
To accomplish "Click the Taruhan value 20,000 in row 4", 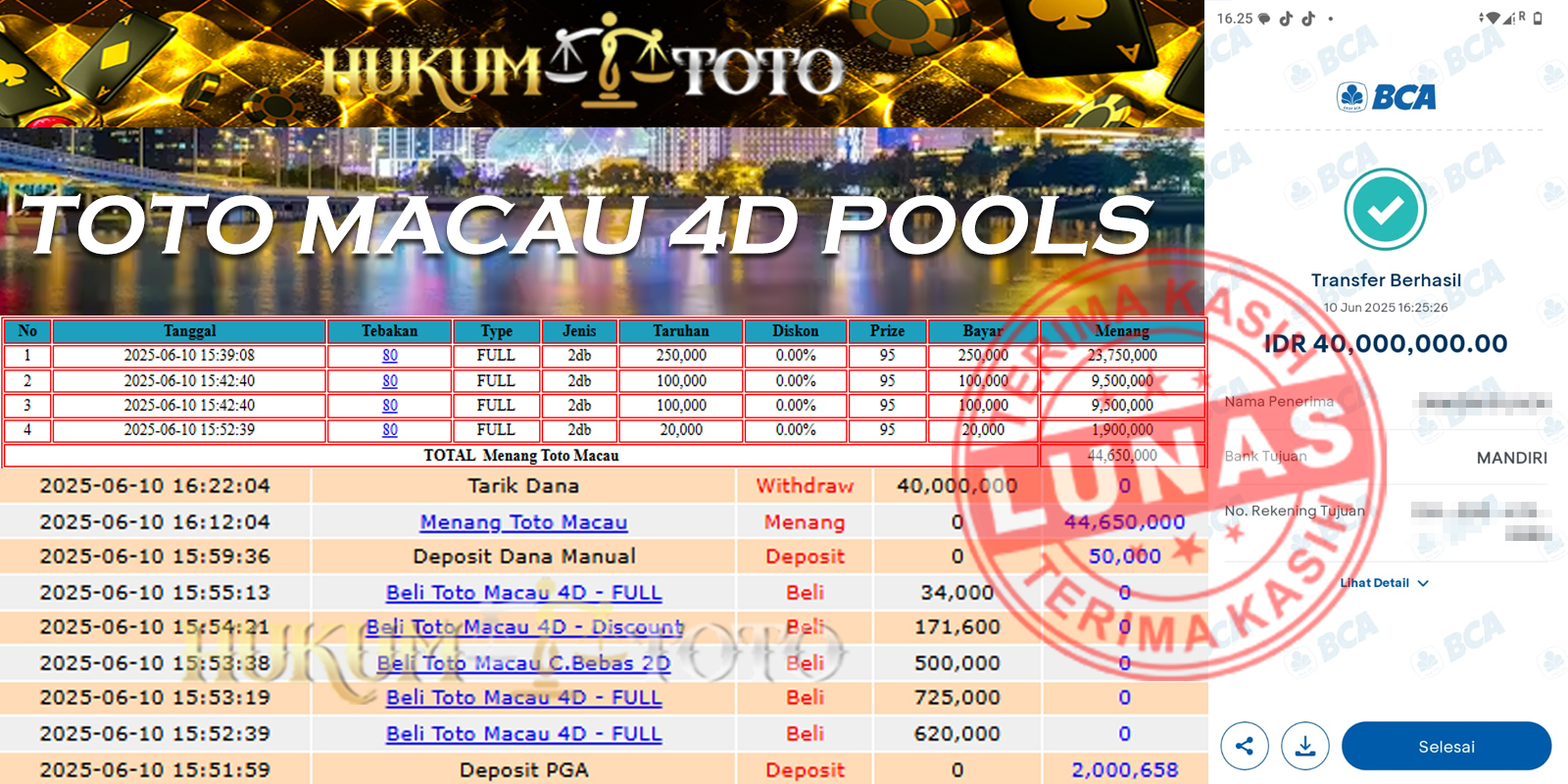I will click(681, 429).
